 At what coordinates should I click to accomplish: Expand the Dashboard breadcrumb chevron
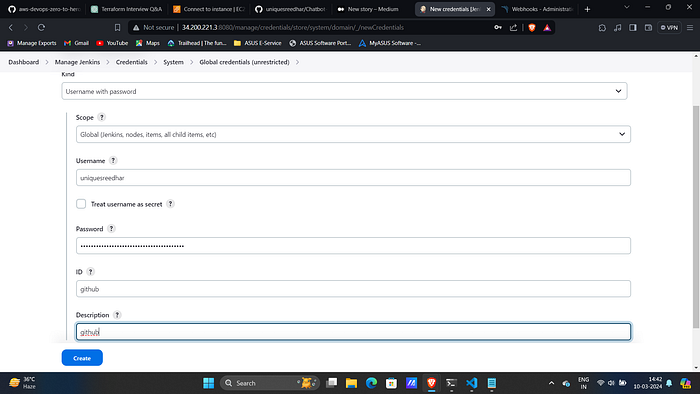tap(47, 62)
